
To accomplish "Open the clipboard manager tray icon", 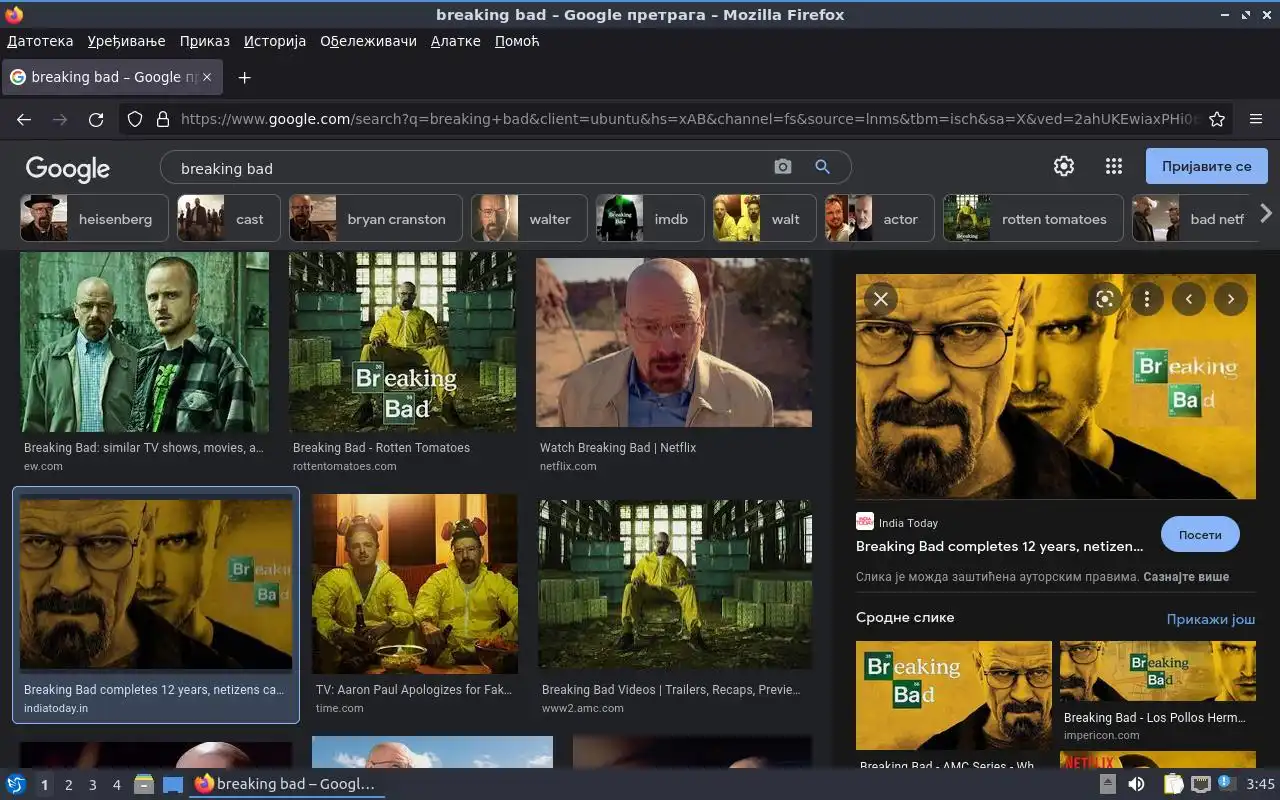I will click(x=1173, y=784).
